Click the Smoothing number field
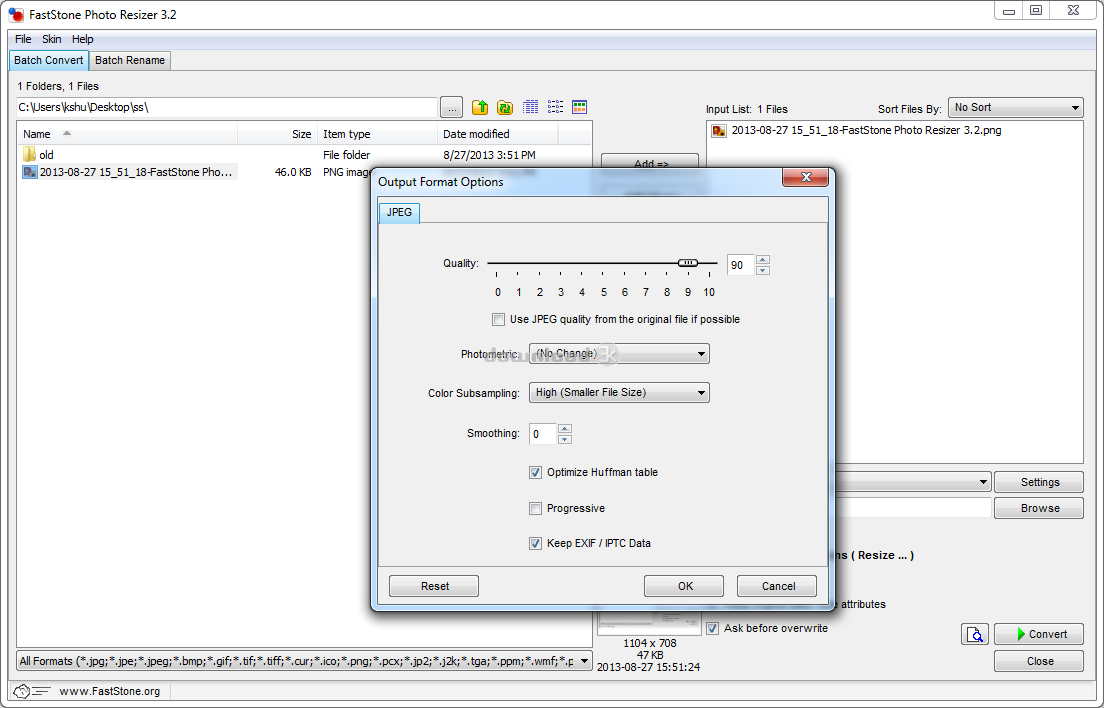1104x708 pixels. coord(543,434)
